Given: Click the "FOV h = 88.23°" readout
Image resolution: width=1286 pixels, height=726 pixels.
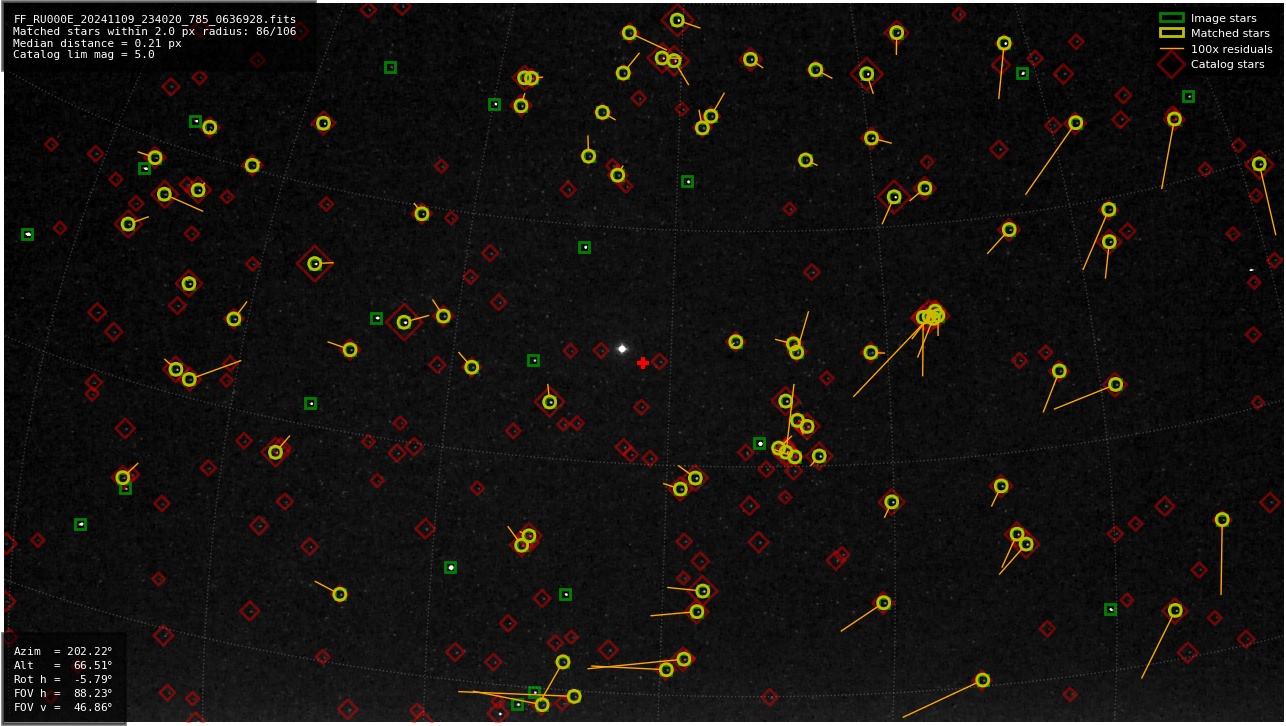Looking at the screenshot, I should [x=63, y=693].
